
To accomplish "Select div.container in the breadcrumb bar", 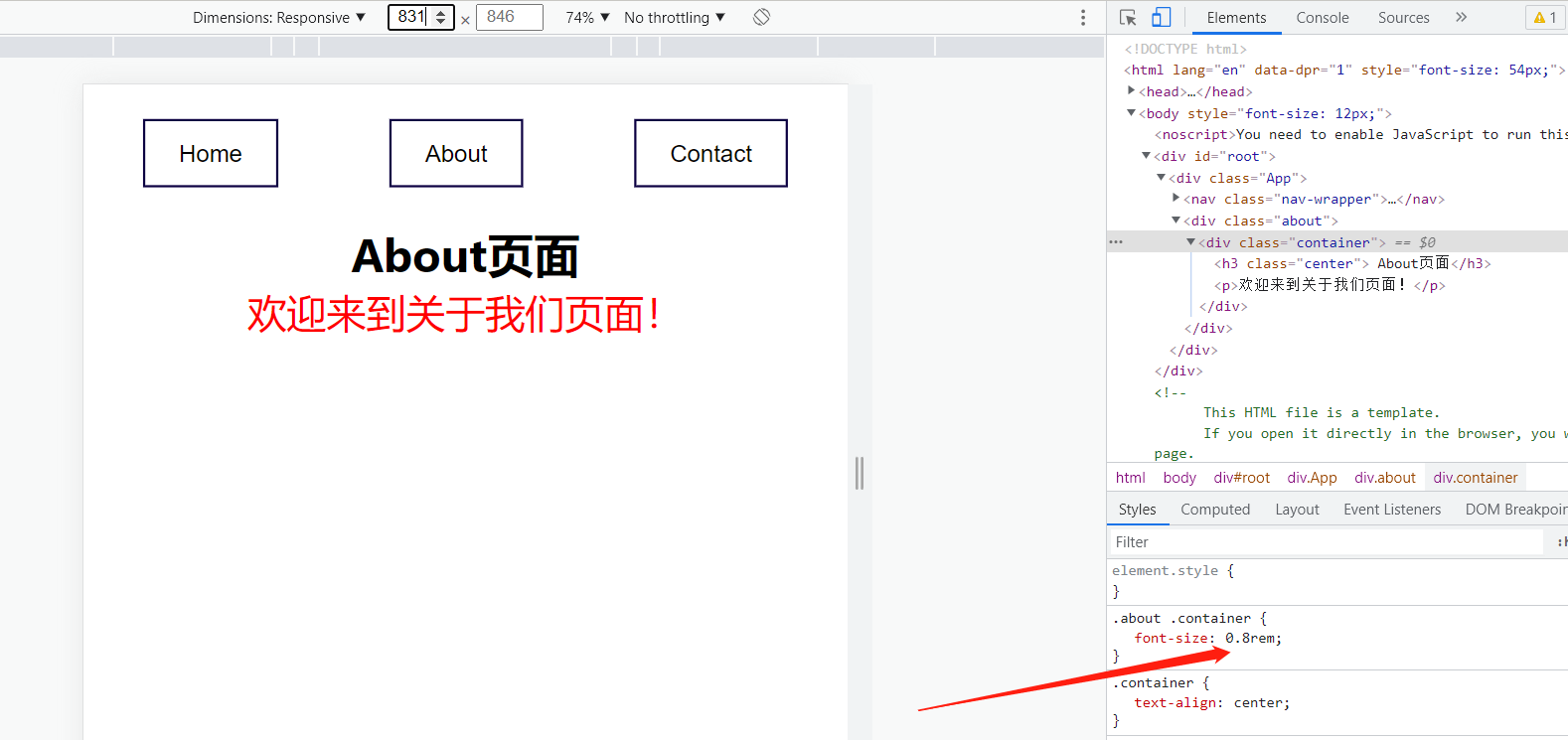I will 1475,478.
